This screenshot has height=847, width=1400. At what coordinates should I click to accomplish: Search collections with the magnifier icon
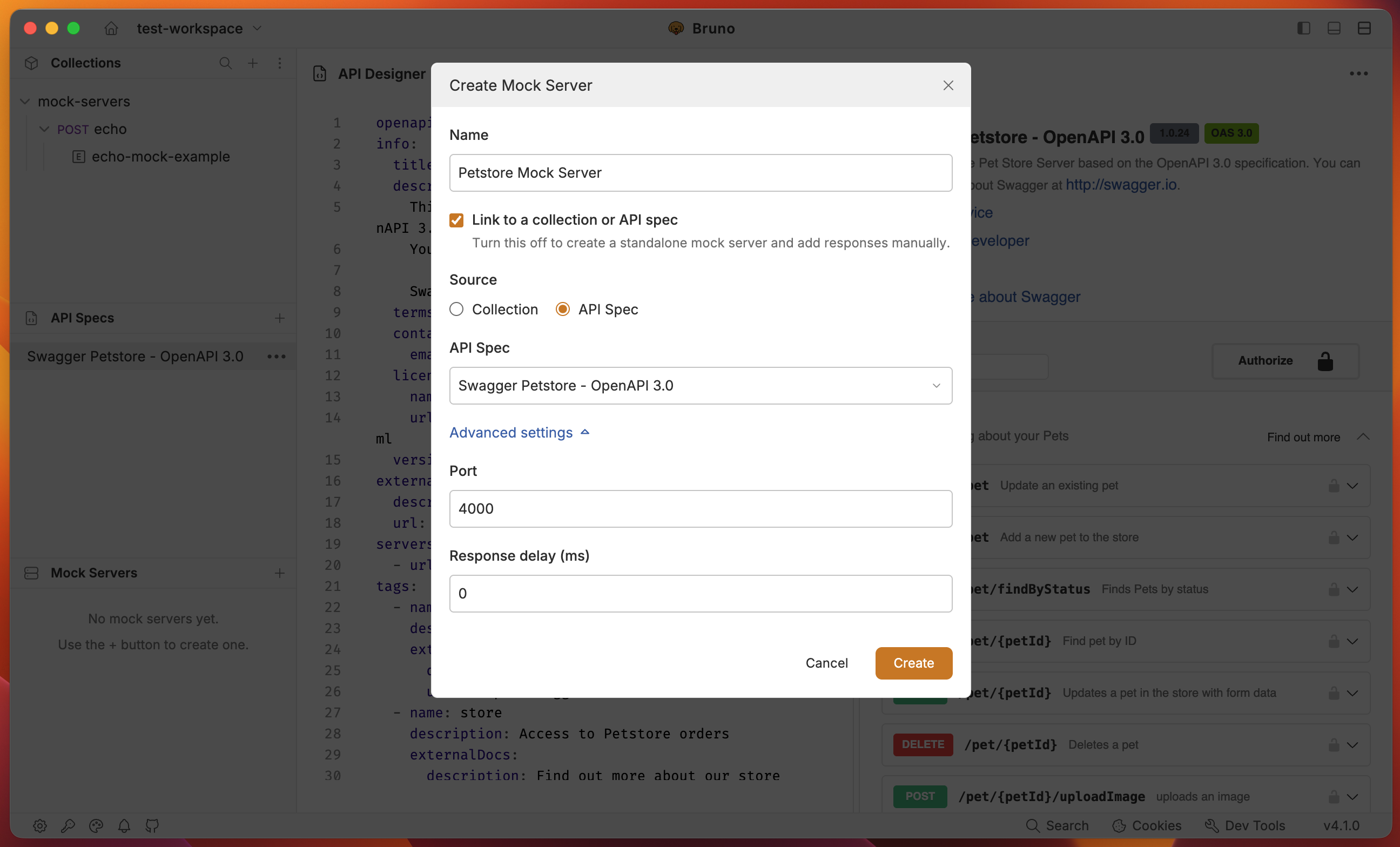point(226,63)
